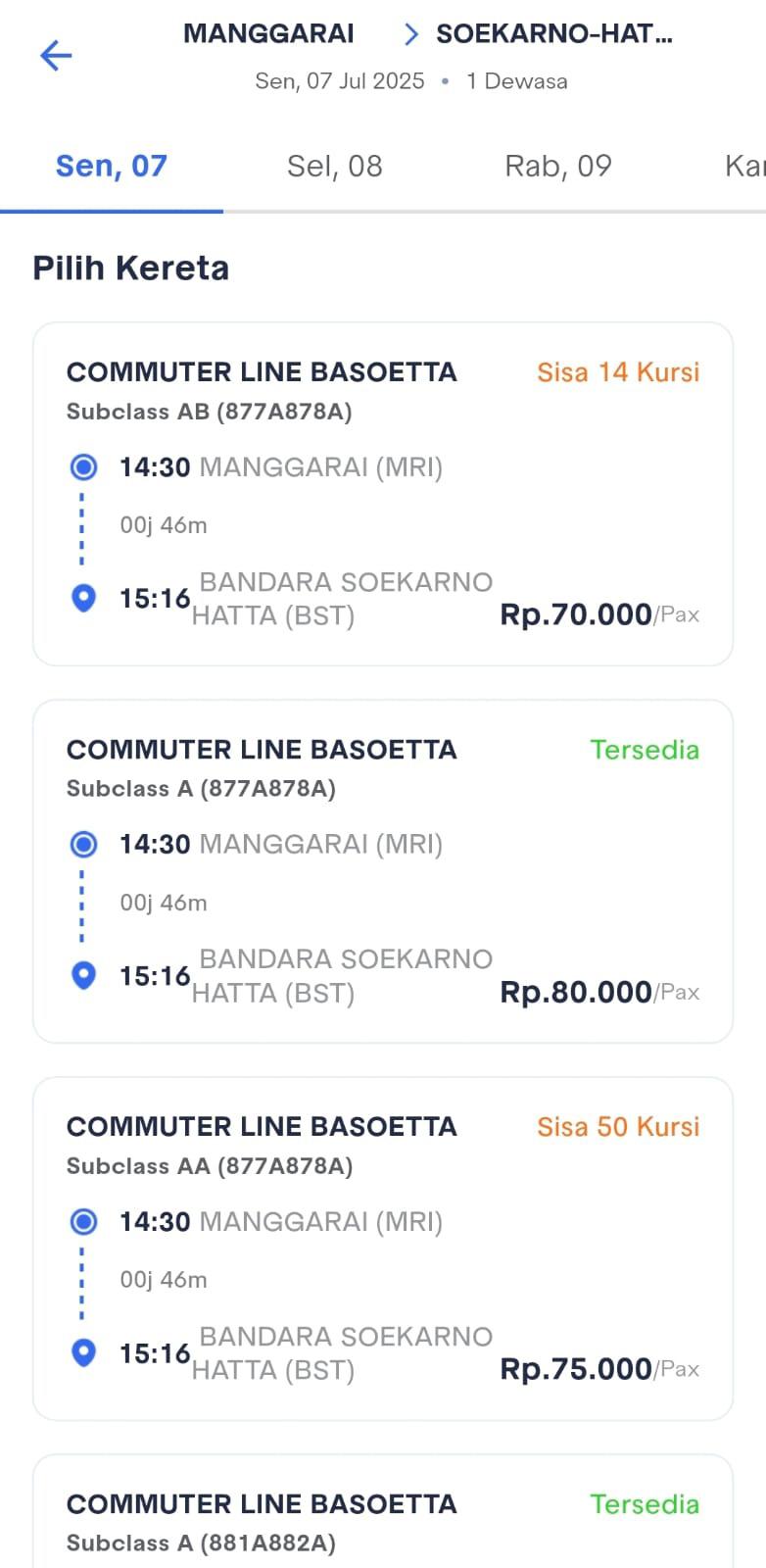Image resolution: width=766 pixels, height=1568 pixels.
Task: Click the MANGGARAI origin station header
Action: (x=268, y=34)
